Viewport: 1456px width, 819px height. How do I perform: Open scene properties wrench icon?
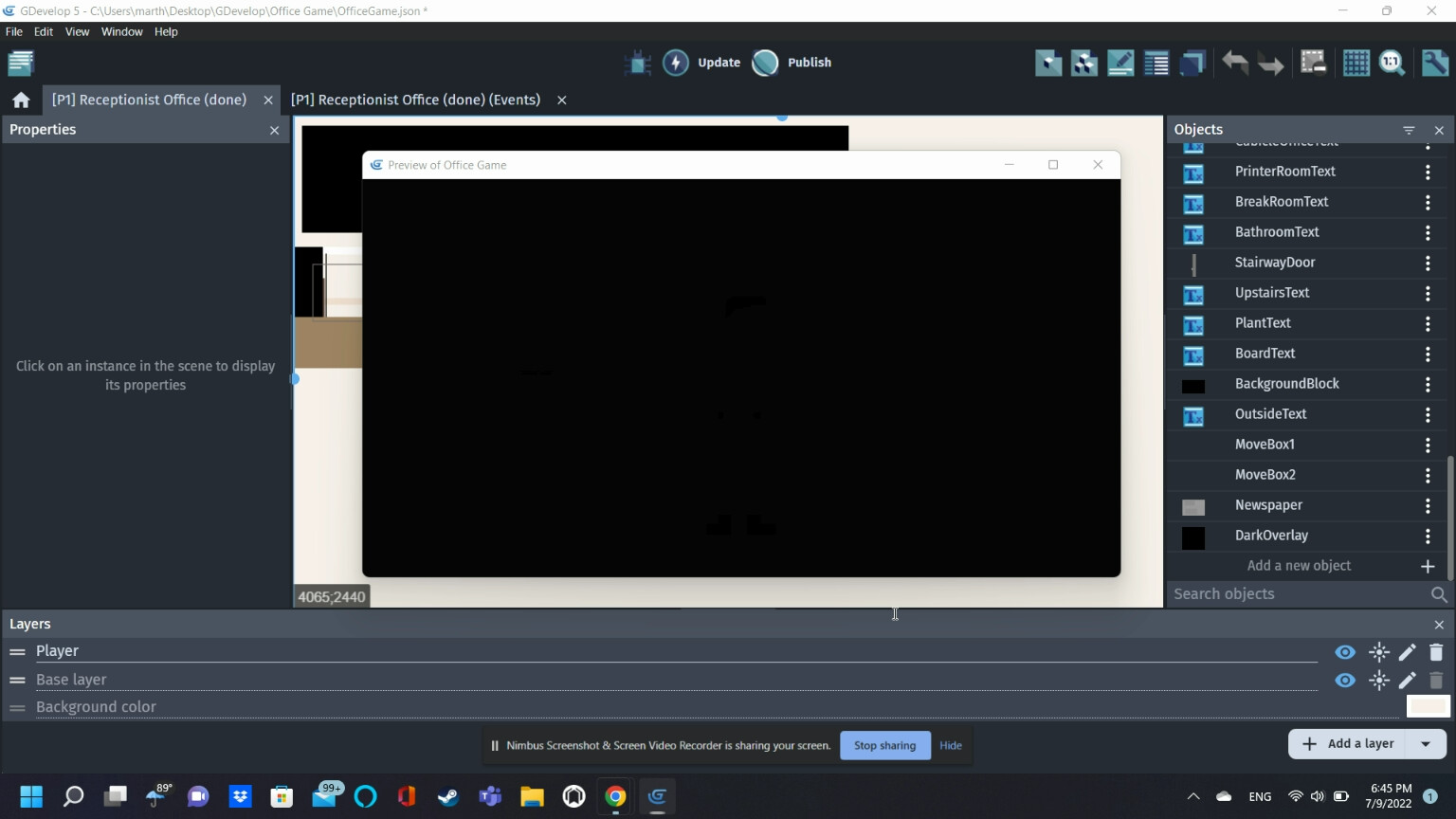tap(1435, 63)
